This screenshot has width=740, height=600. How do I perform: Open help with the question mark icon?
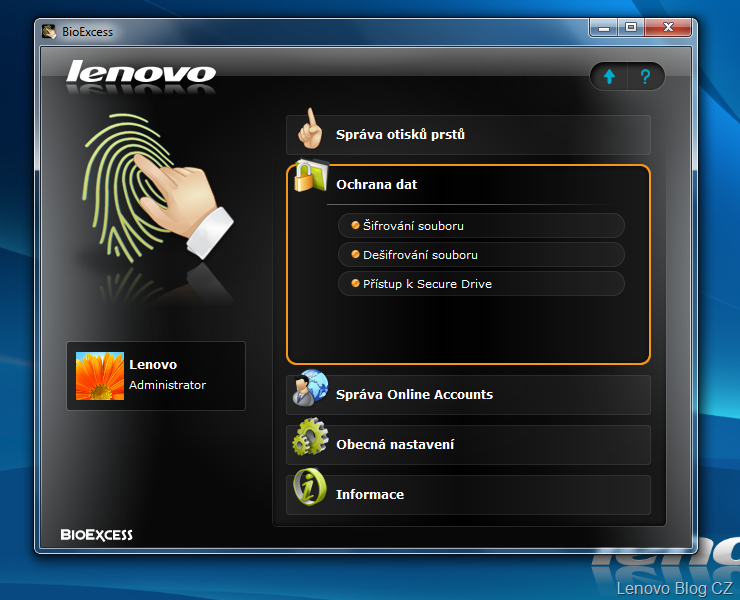(x=646, y=77)
